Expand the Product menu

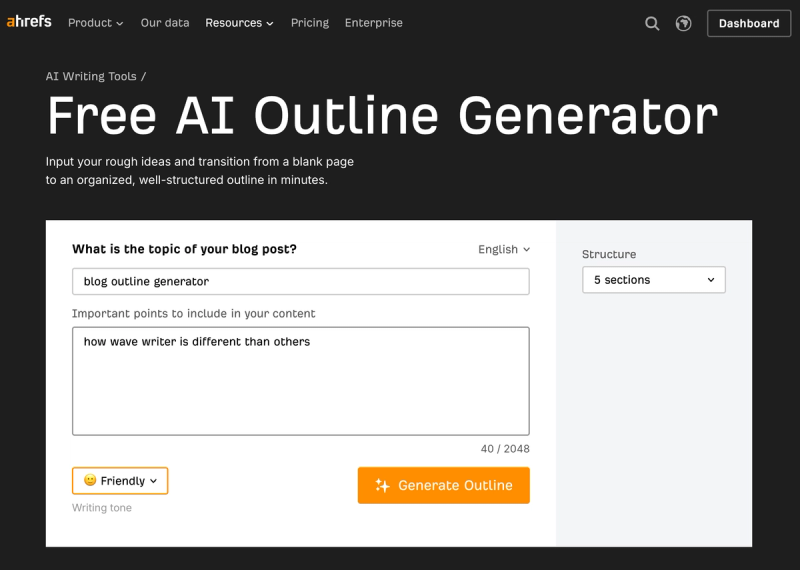[95, 23]
